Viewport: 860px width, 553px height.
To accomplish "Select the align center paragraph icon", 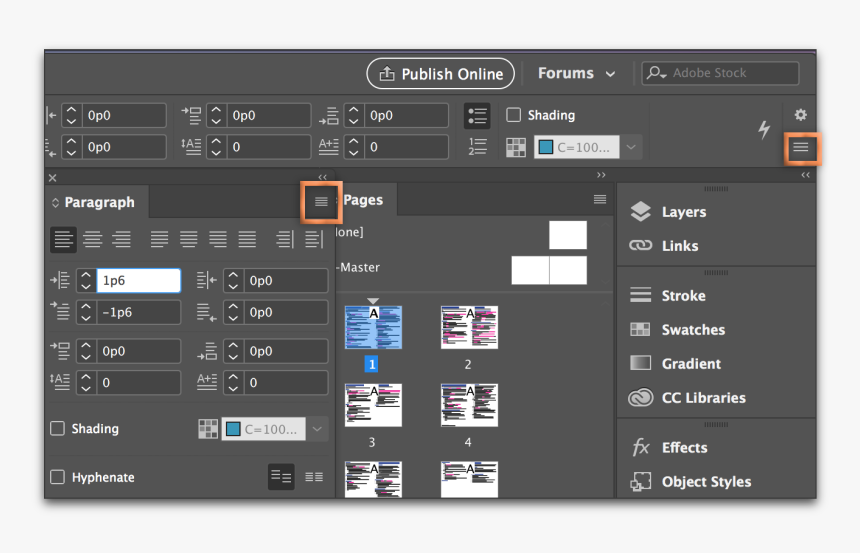I will (x=92, y=240).
